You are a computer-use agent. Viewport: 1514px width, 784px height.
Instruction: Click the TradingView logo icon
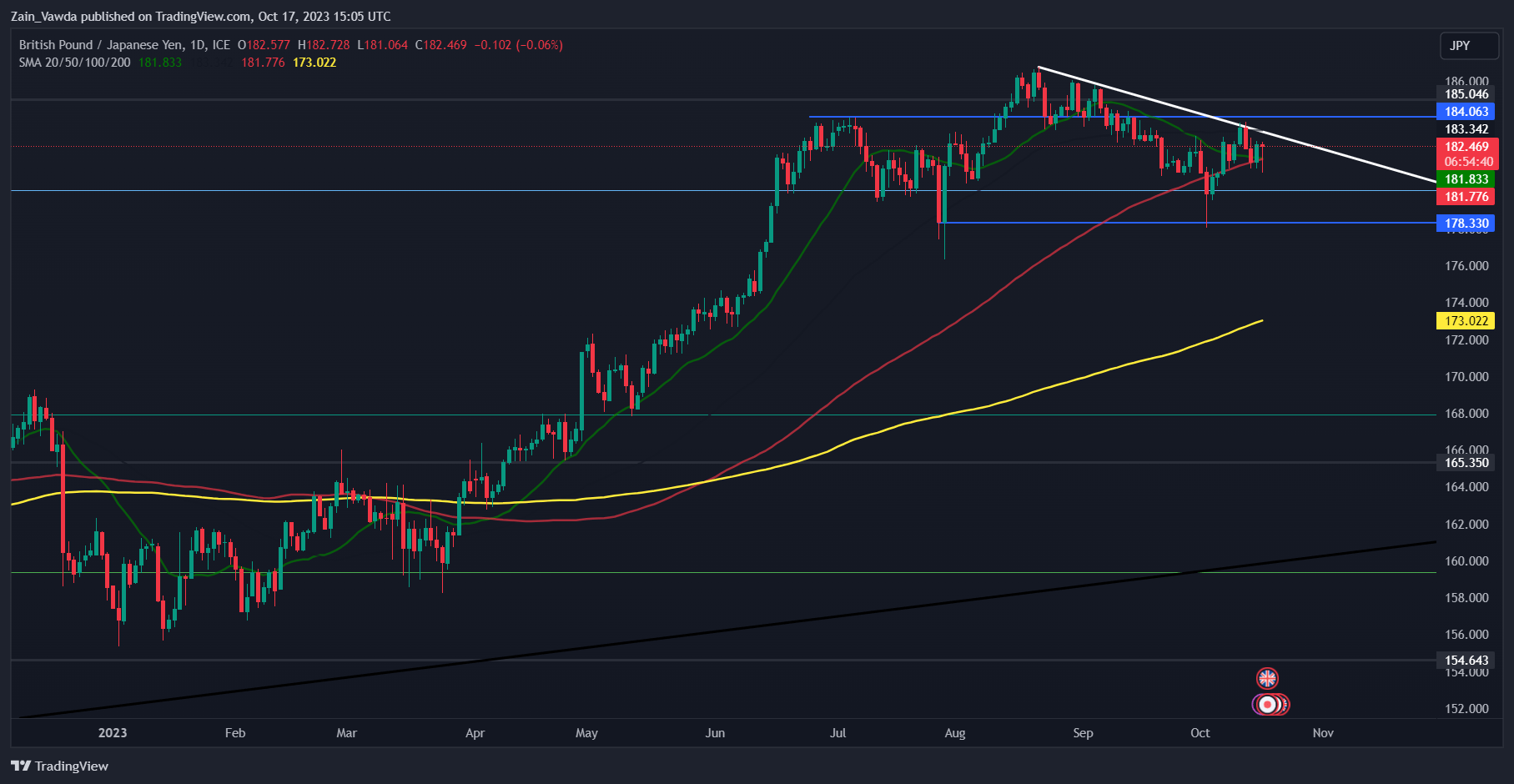21,766
